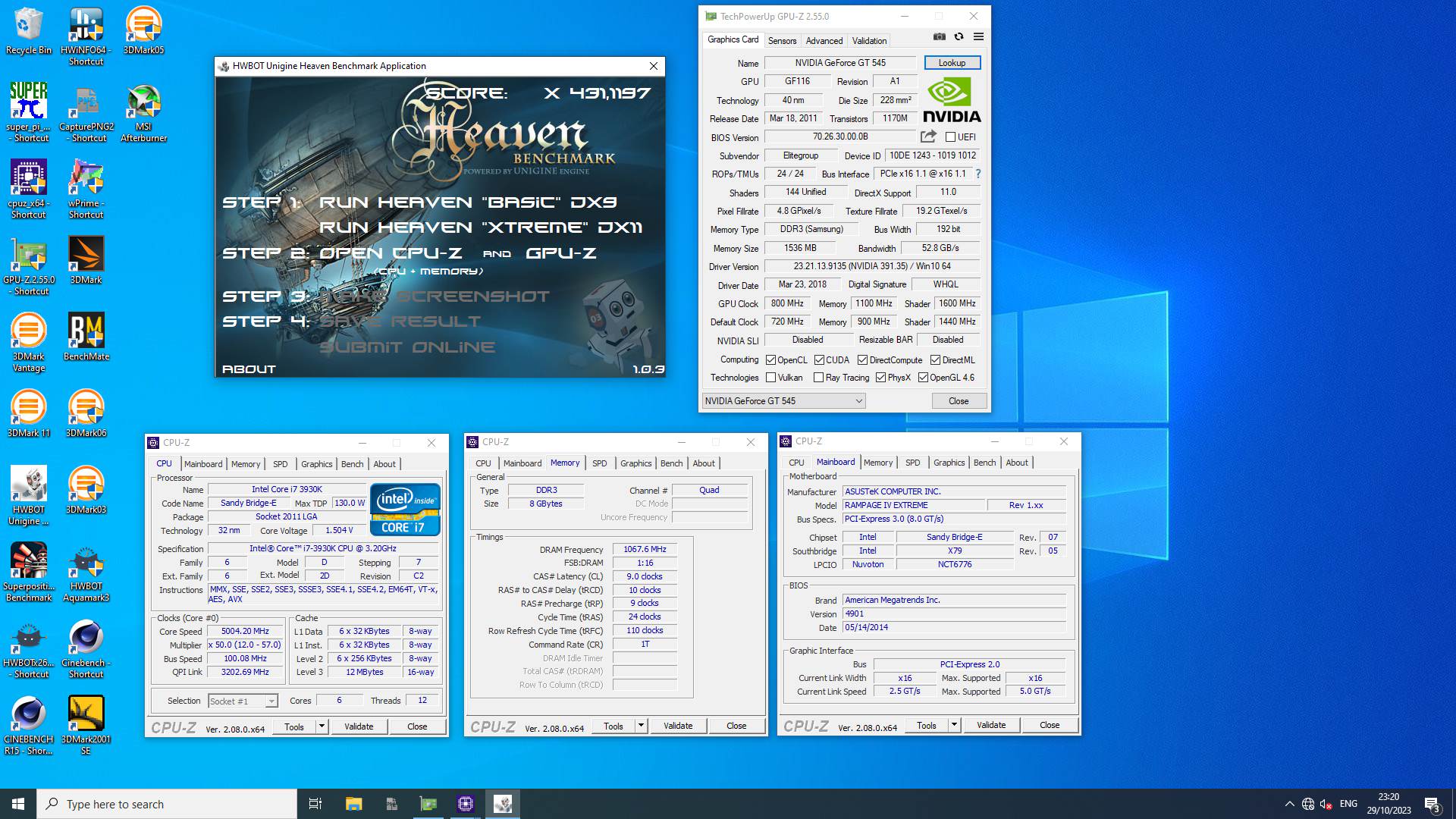Open 3DMark05 desktop icon
The image size is (1456, 819).
pyautogui.click(x=143, y=31)
